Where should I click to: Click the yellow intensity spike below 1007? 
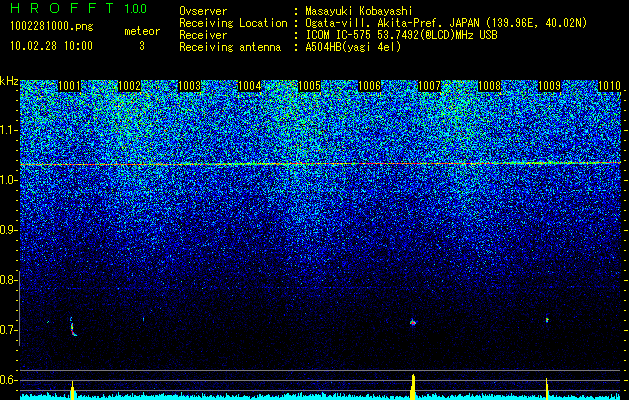click(x=413, y=387)
